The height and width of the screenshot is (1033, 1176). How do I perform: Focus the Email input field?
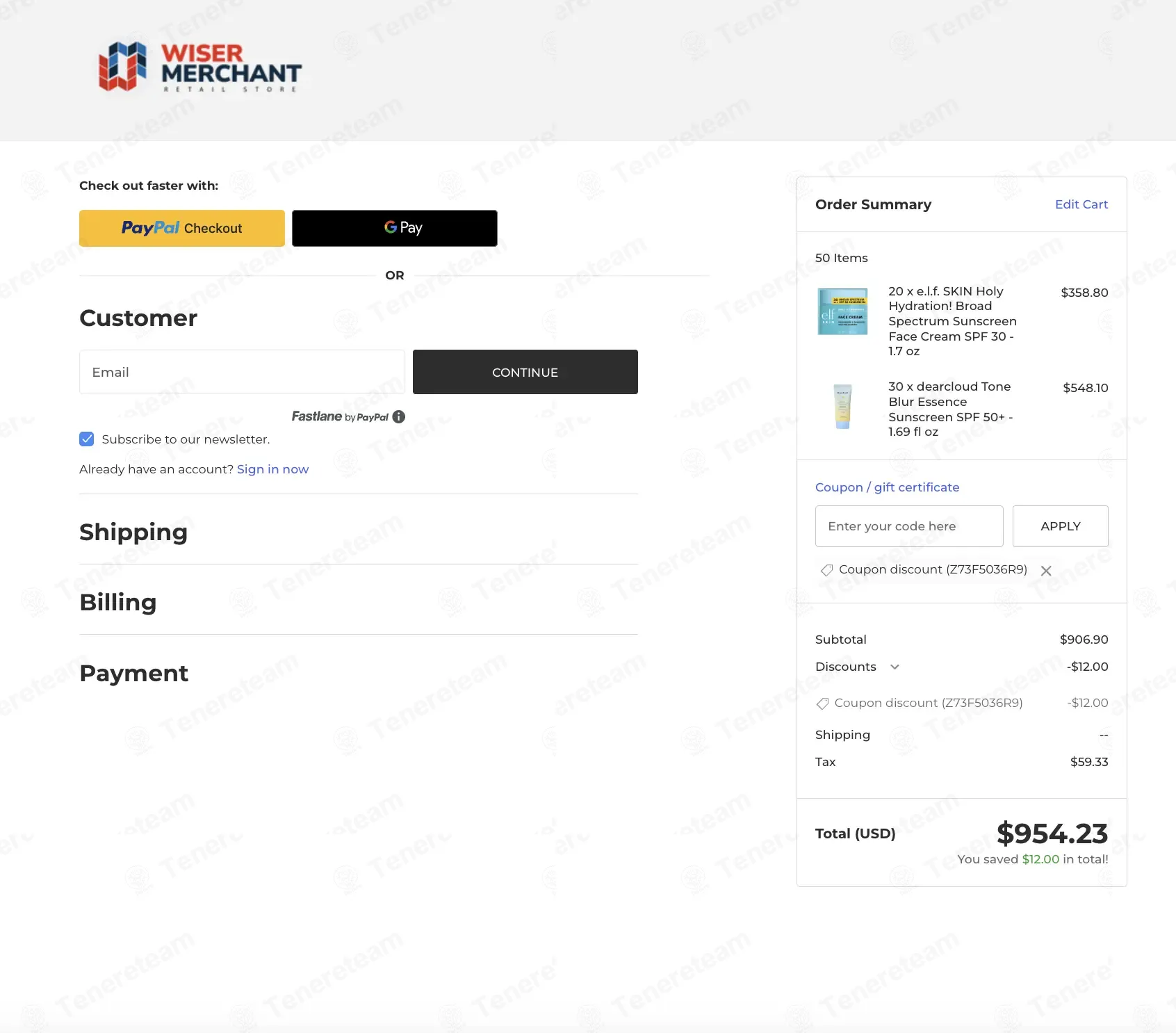click(242, 372)
